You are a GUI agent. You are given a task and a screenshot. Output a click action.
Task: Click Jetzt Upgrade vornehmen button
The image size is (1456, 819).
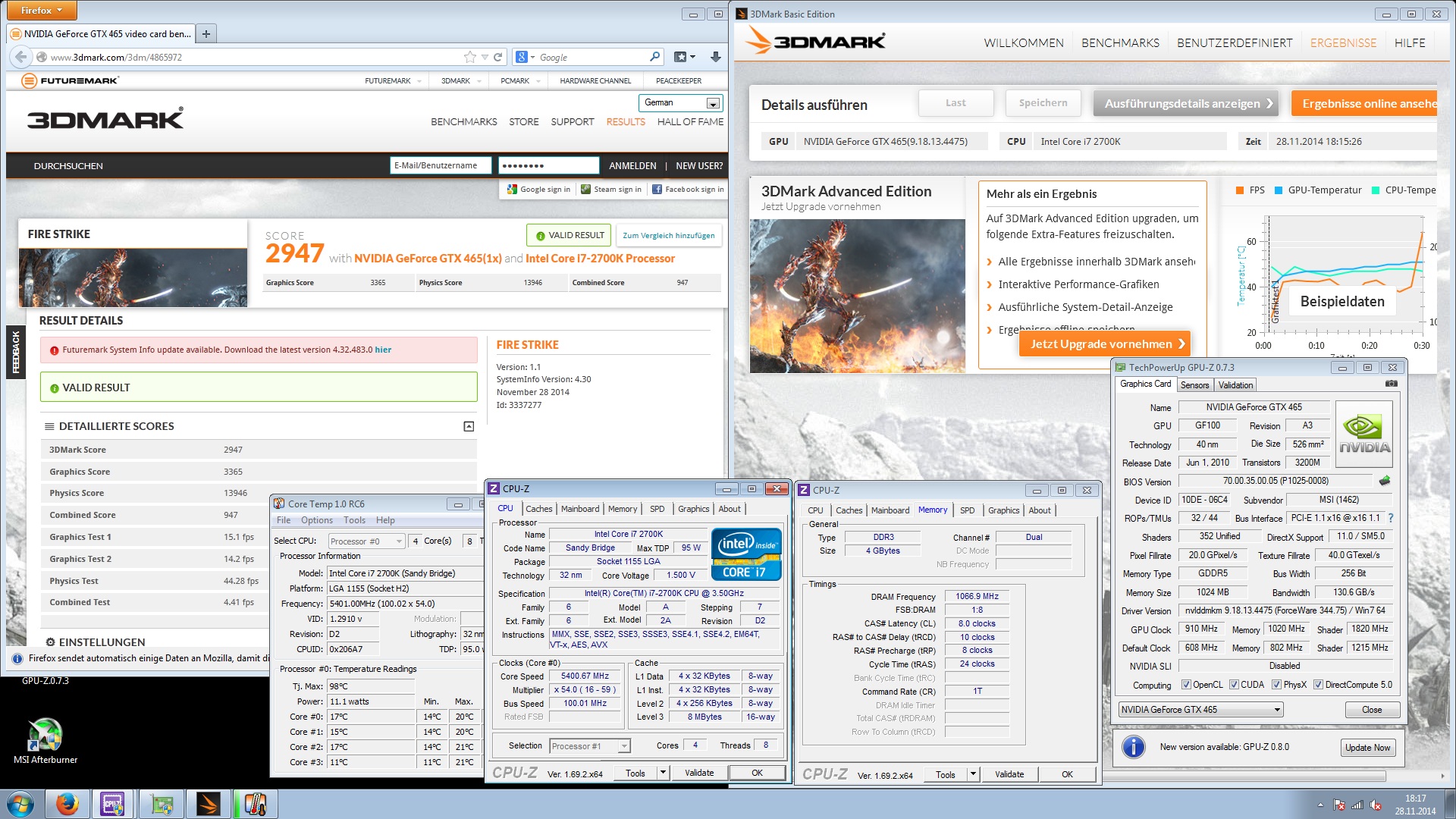click(1104, 344)
